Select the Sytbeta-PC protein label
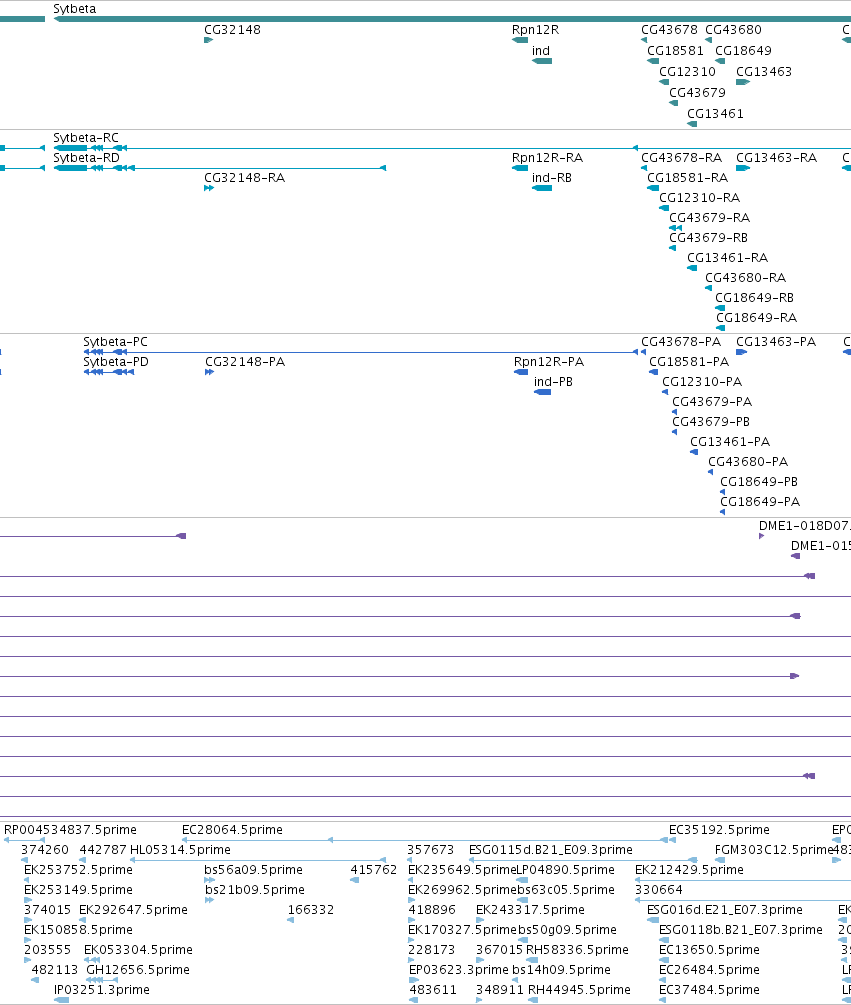 point(115,342)
